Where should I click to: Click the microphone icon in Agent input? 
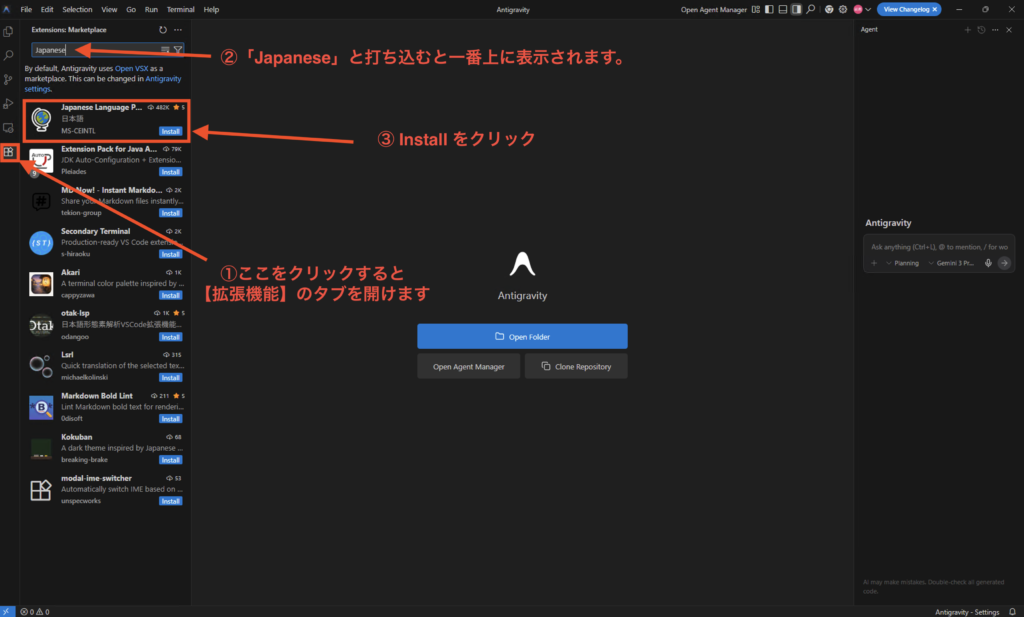988,263
